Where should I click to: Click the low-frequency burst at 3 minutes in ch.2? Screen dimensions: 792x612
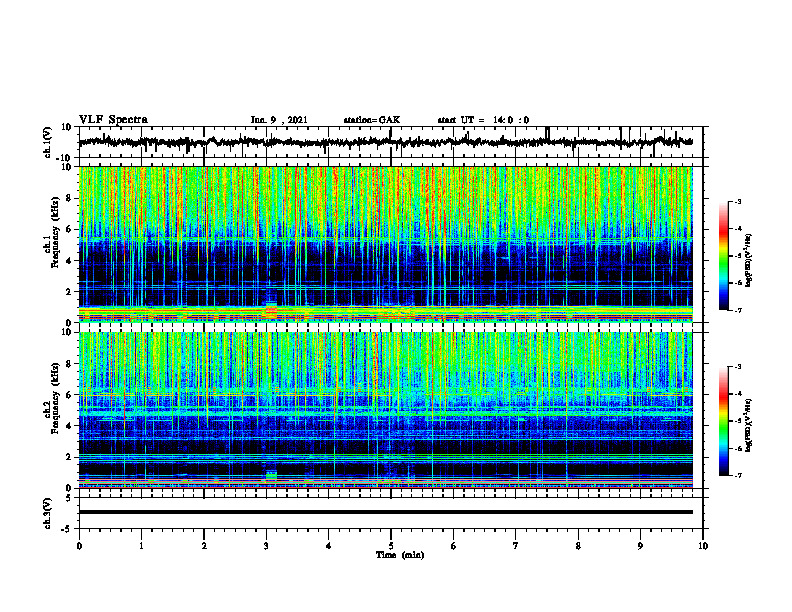(x=272, y=475)
